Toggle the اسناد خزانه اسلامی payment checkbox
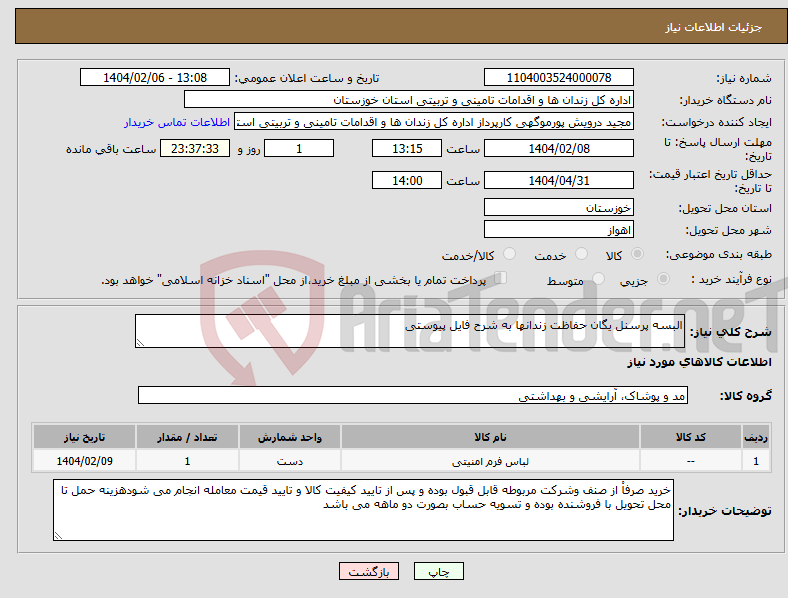The height and width of the screenshot is (598, 788). 501,278
